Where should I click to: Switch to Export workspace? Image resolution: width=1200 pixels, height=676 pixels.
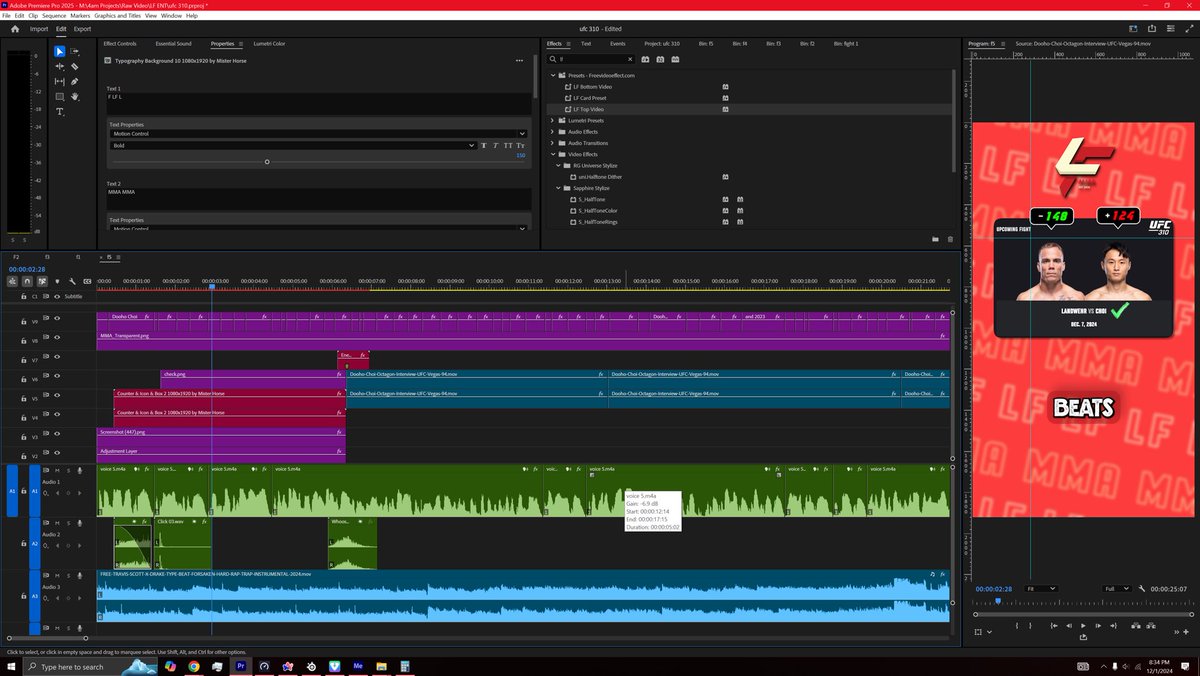coord(82,29)
